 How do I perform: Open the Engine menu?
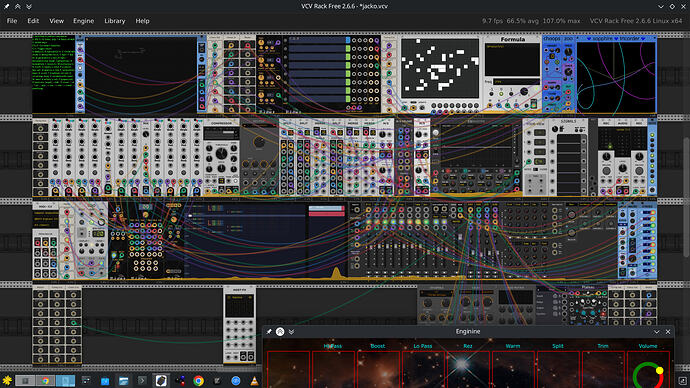click(83, 21)
